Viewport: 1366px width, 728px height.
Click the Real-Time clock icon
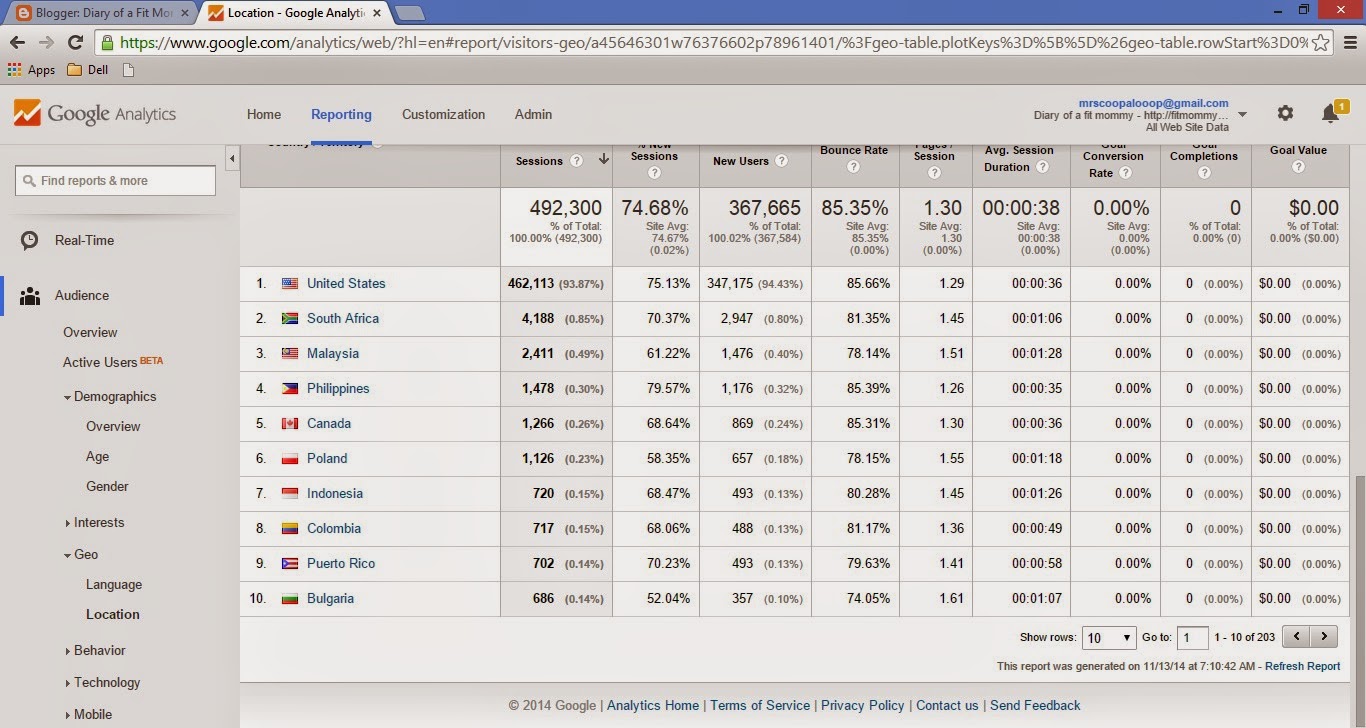coord(30,240)
